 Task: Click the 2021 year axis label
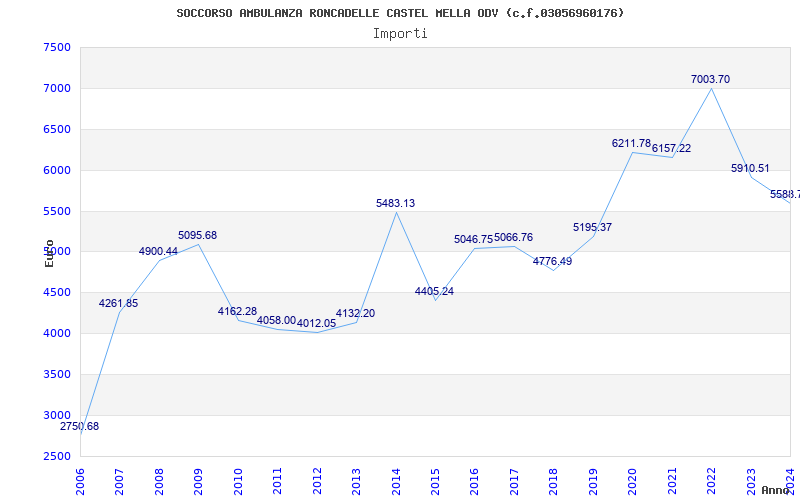tap(672, 482)
